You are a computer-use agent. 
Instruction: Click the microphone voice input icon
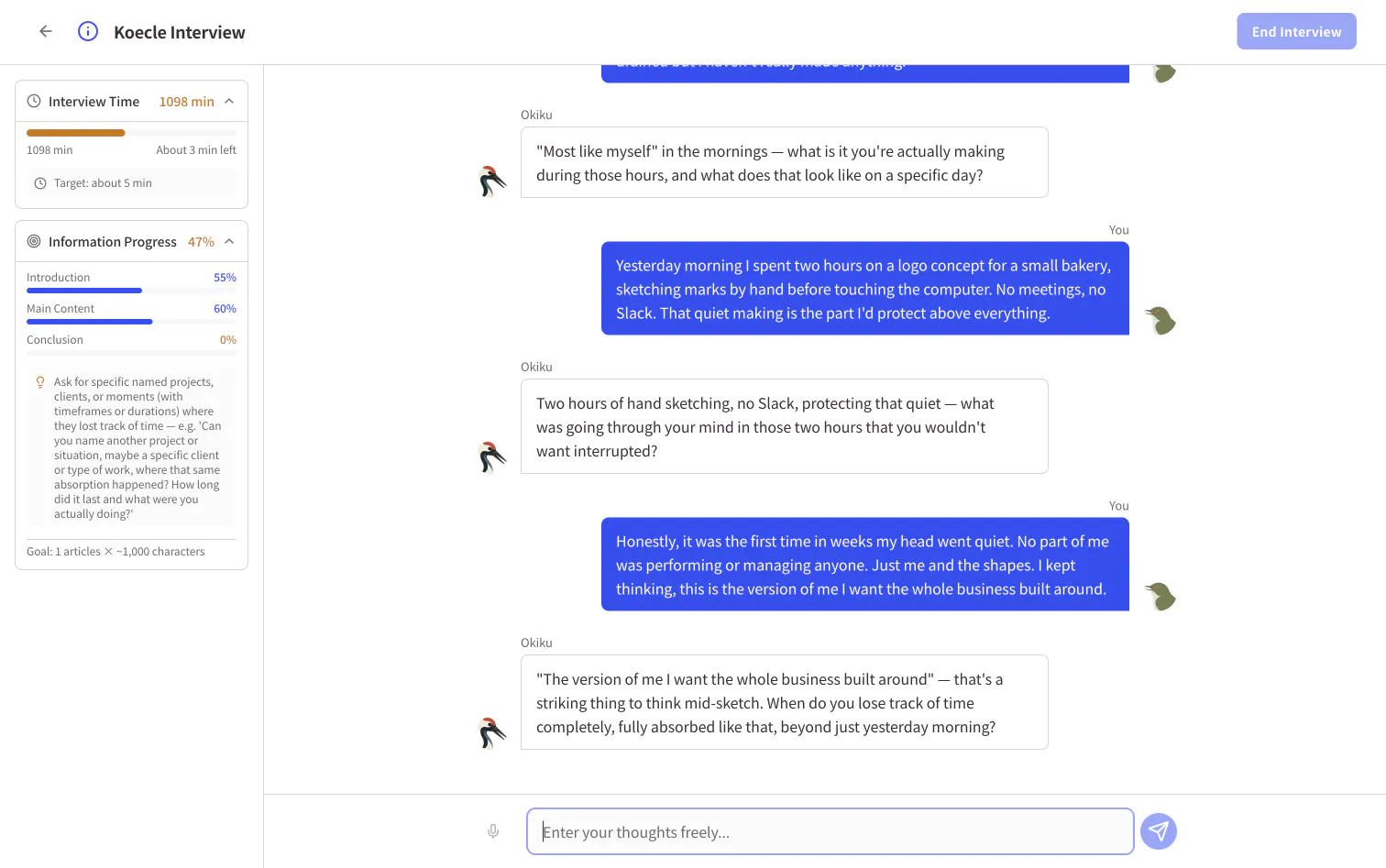pyautogui.click(x=493, y=831)
